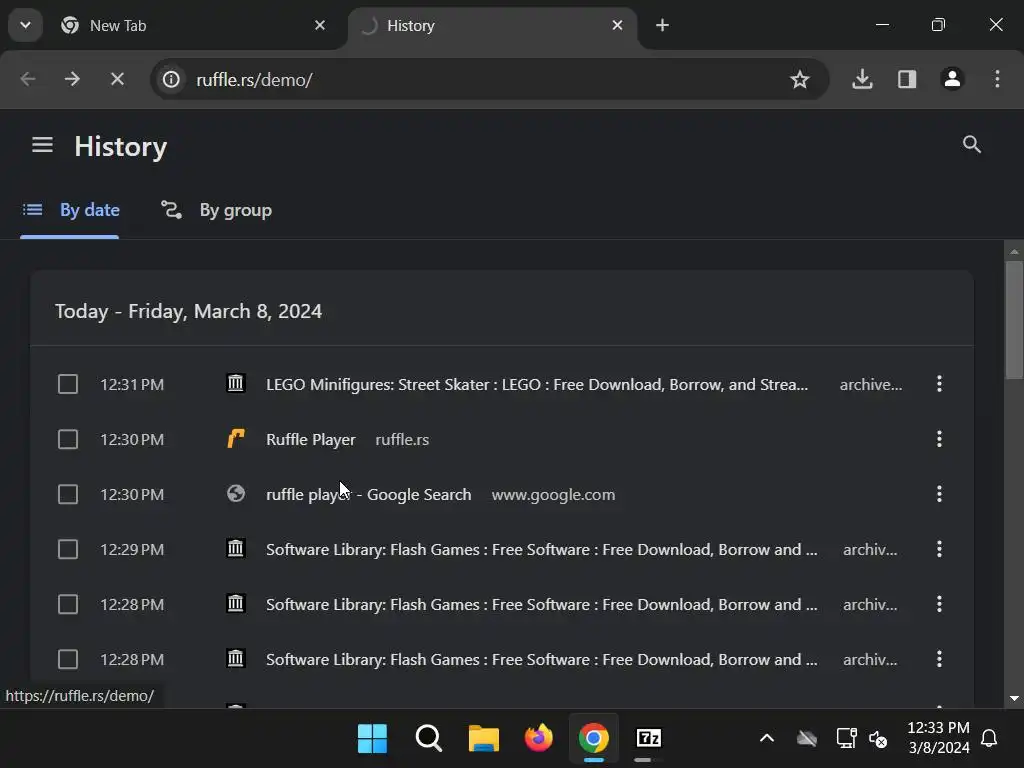
Task: Open the Downloads icon in toolbar
Action: point(862,79)
